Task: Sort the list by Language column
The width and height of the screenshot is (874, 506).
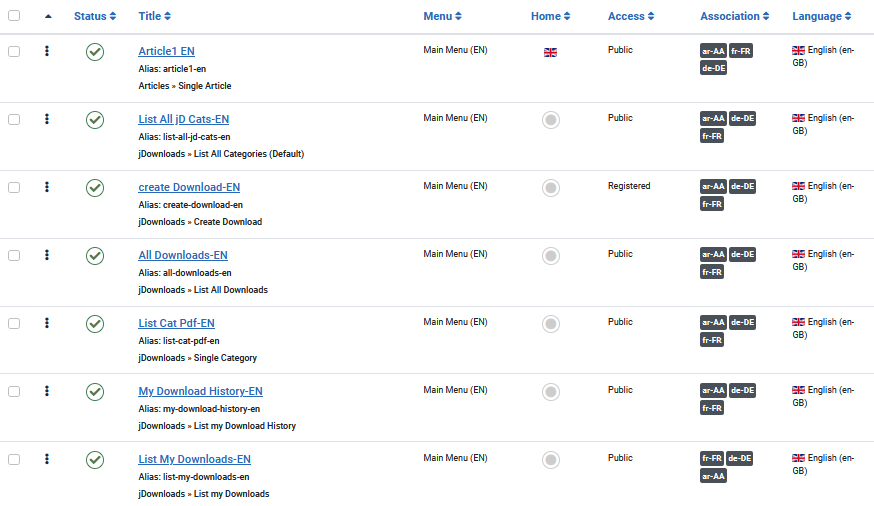Action: coord(822,16)
